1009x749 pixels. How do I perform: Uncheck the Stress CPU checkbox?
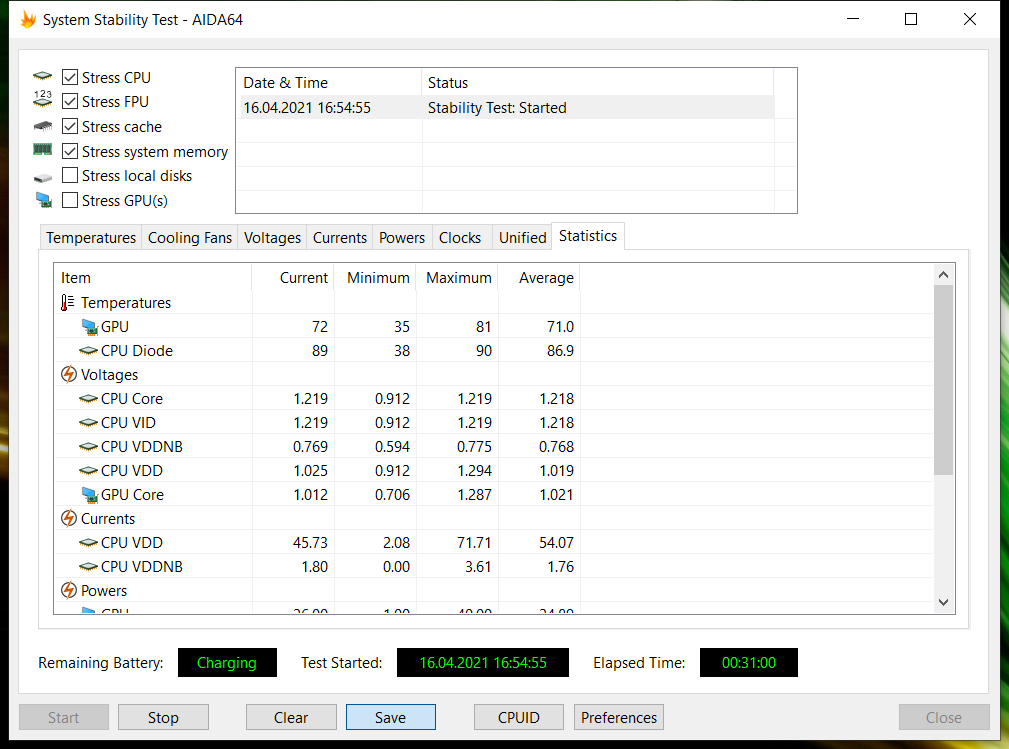click(69, 77)
